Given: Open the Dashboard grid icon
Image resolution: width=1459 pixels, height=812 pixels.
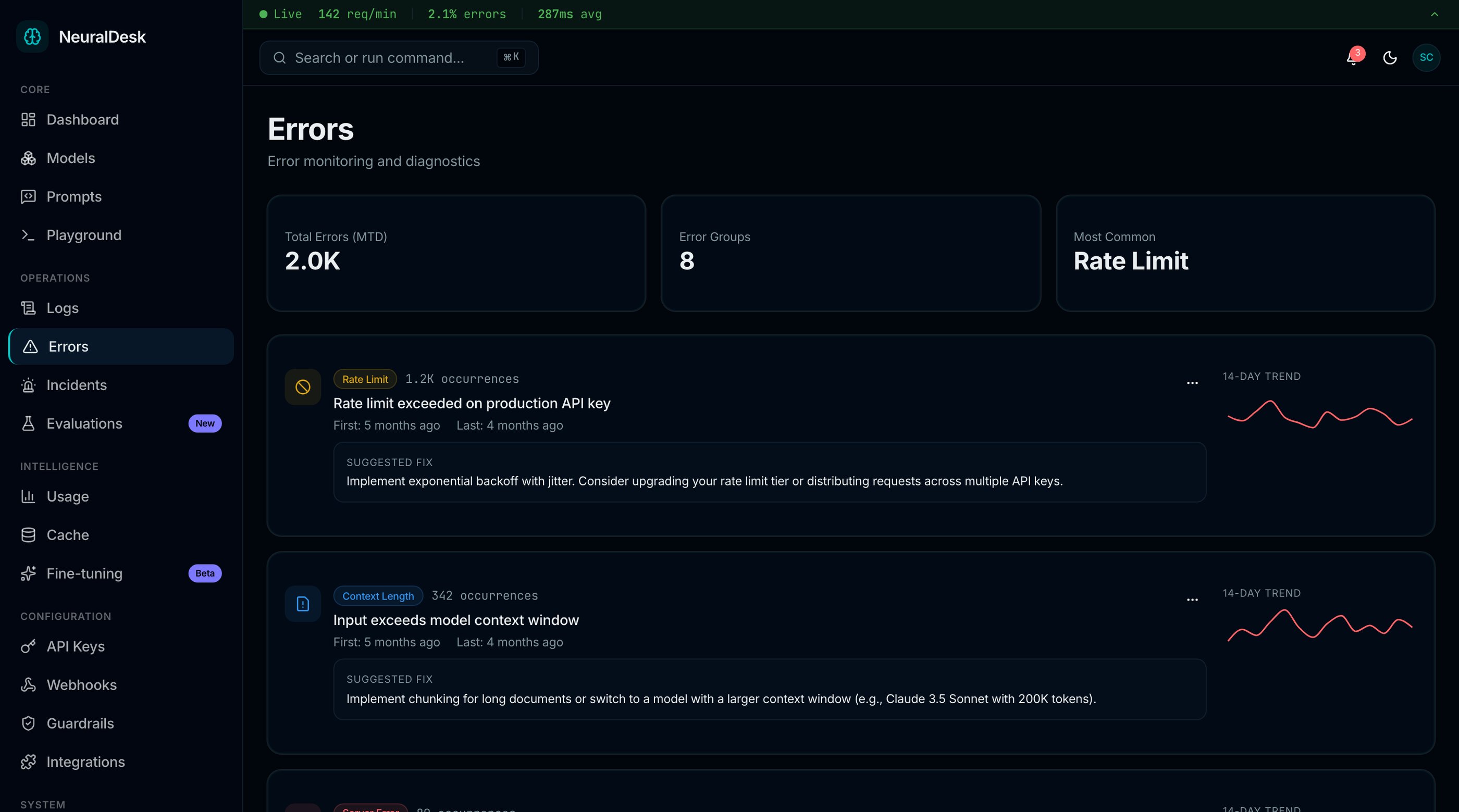Looking at the screenshot, I should point(28,119).
